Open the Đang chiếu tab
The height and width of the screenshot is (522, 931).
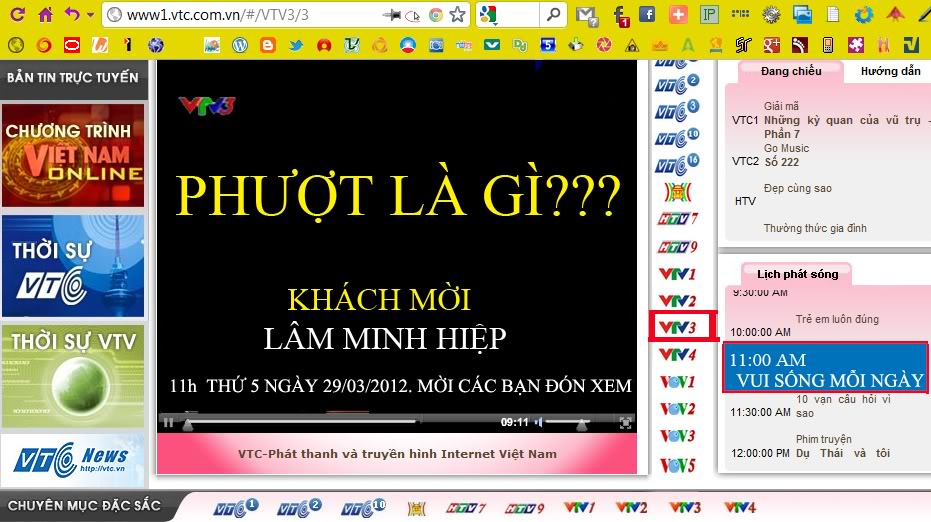pos(791,71)
